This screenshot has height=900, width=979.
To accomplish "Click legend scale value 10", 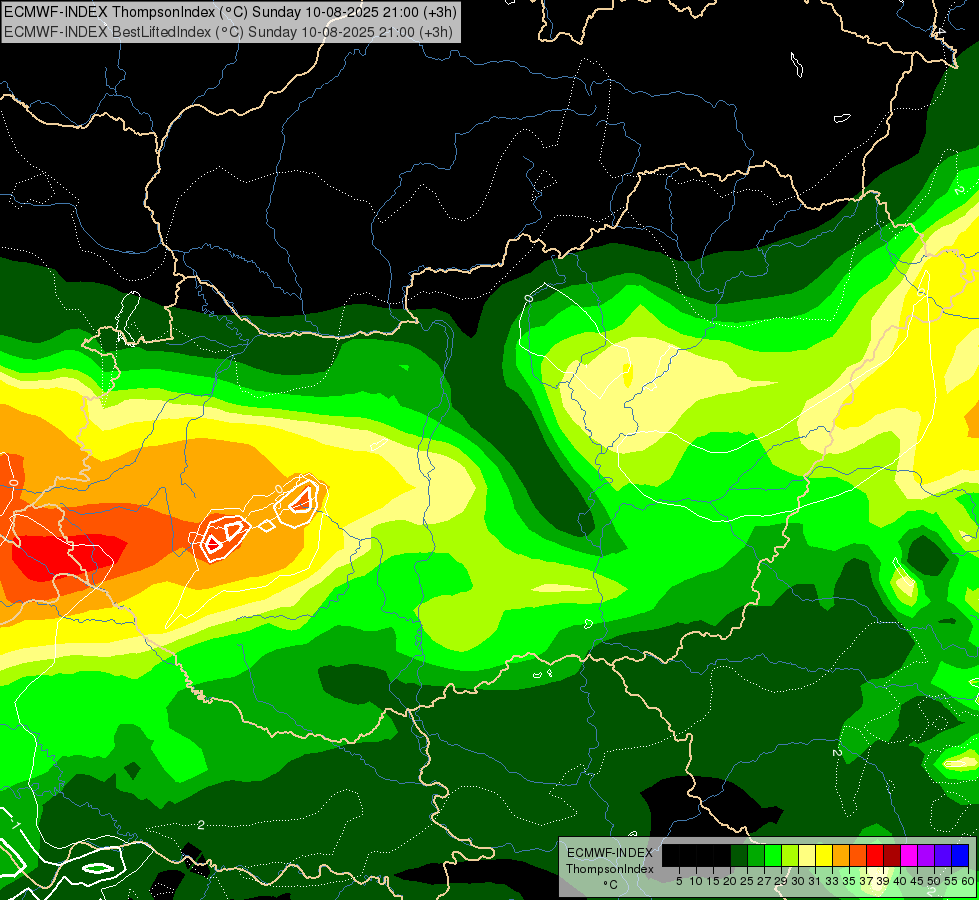I will (x=696, y=881).
